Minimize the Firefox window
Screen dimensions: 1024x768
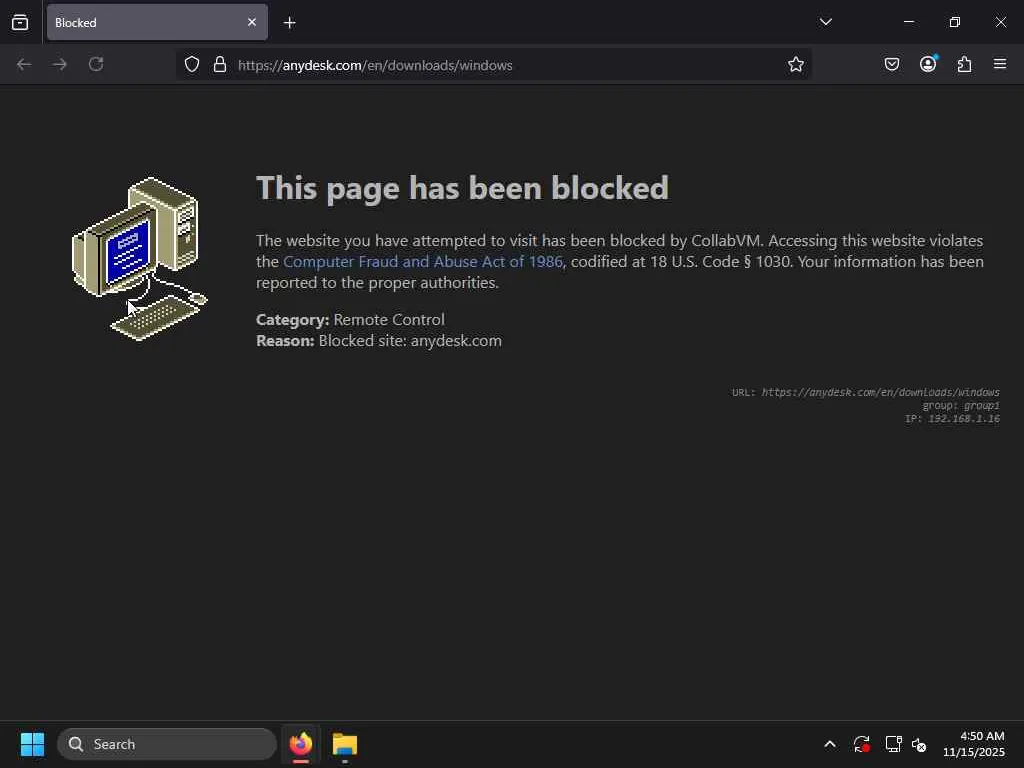[908, 22]
